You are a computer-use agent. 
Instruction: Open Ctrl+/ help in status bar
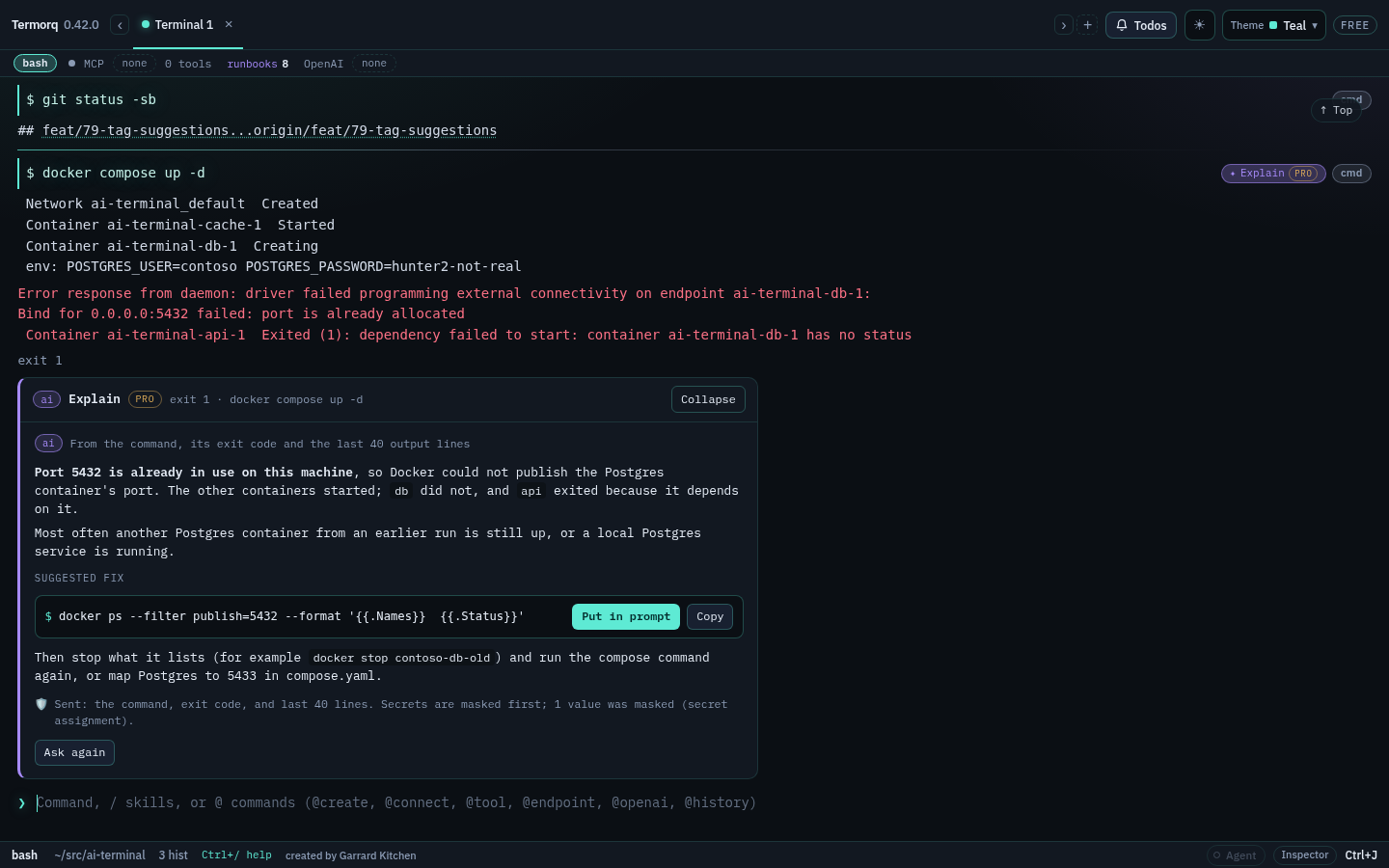(236, 855)
